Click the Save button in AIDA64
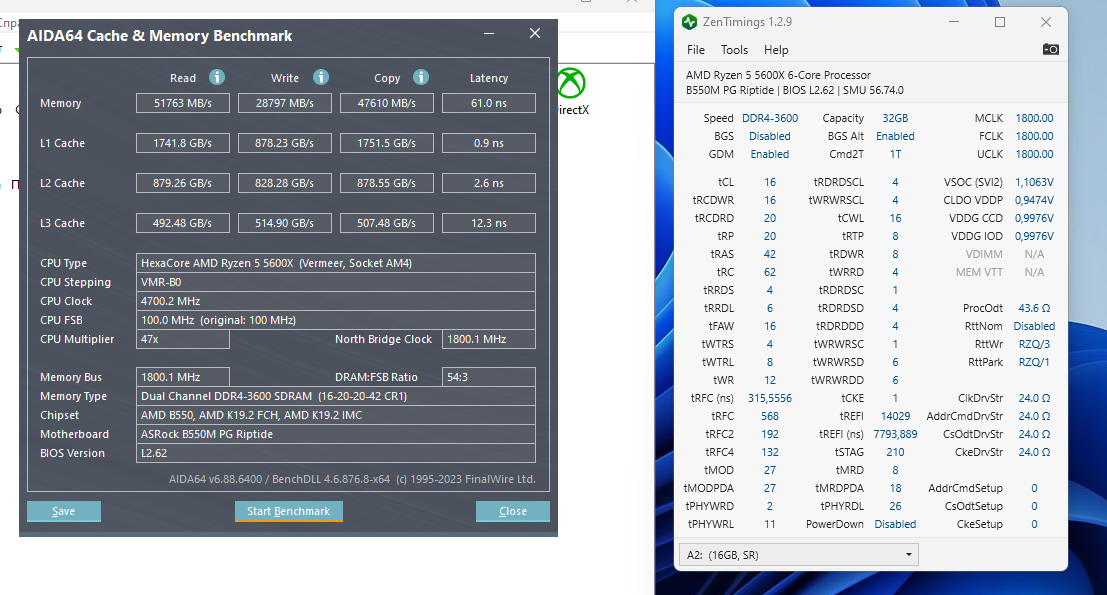 tap(64, 511)
